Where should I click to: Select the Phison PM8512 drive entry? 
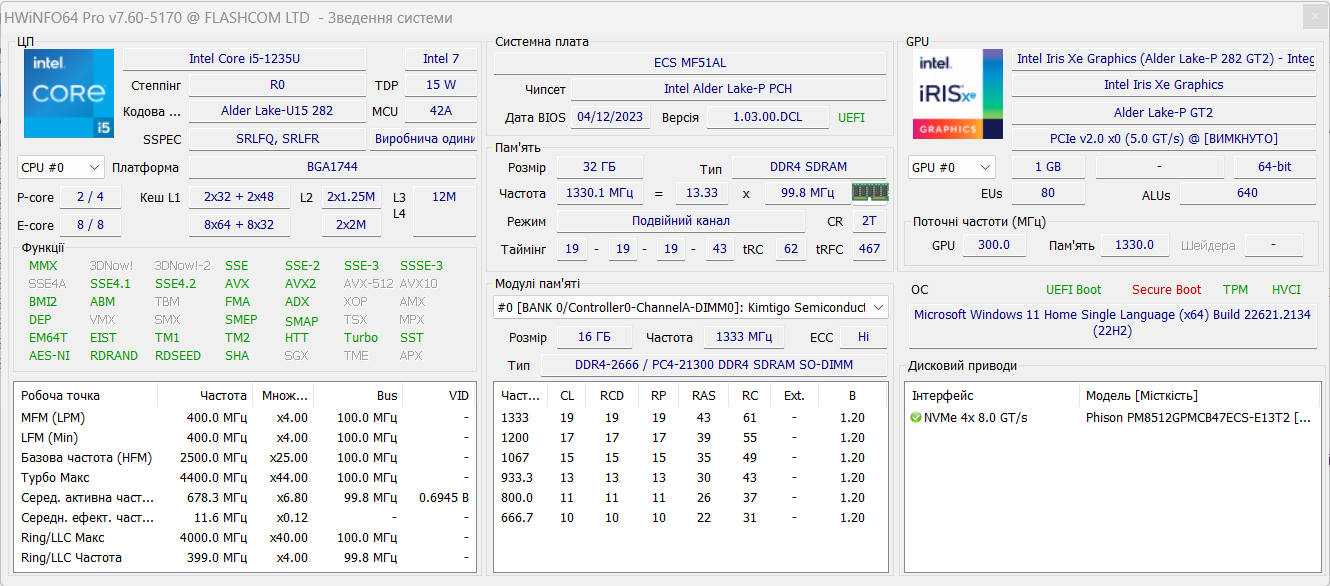1197,418
